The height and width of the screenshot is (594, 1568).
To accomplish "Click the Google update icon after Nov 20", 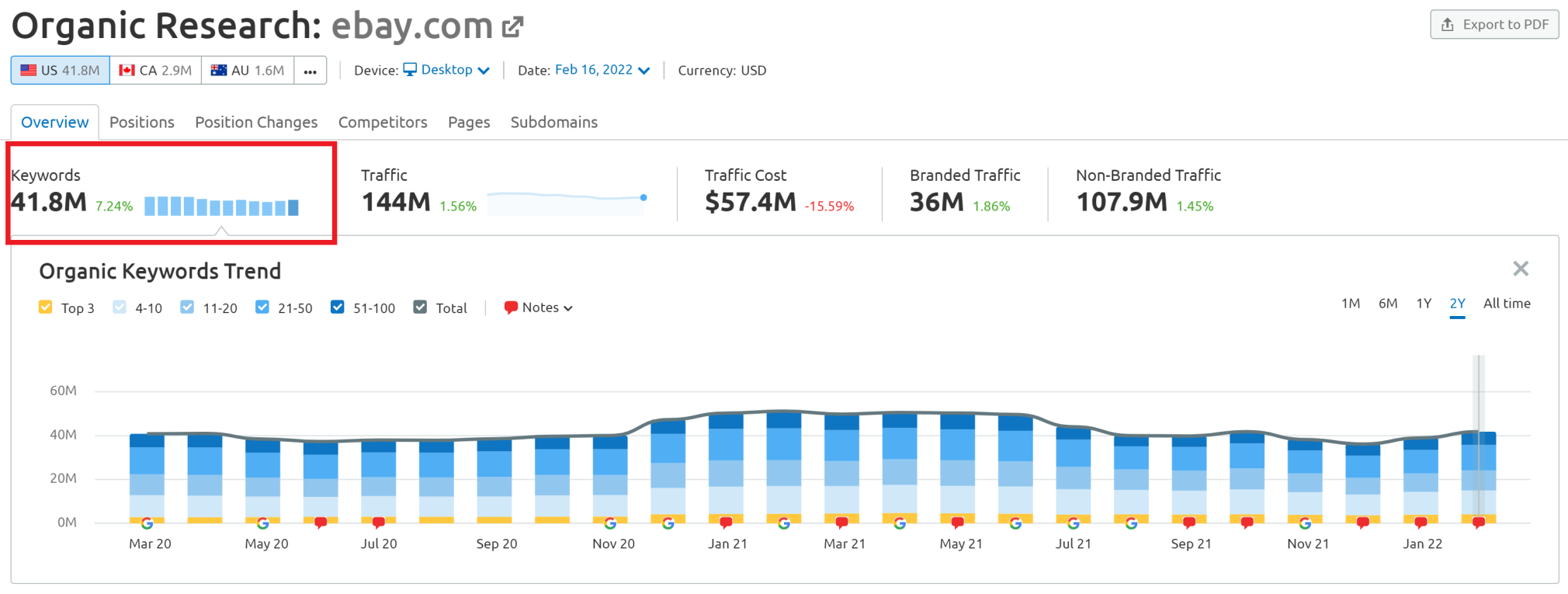I will (x=668, y=523).
